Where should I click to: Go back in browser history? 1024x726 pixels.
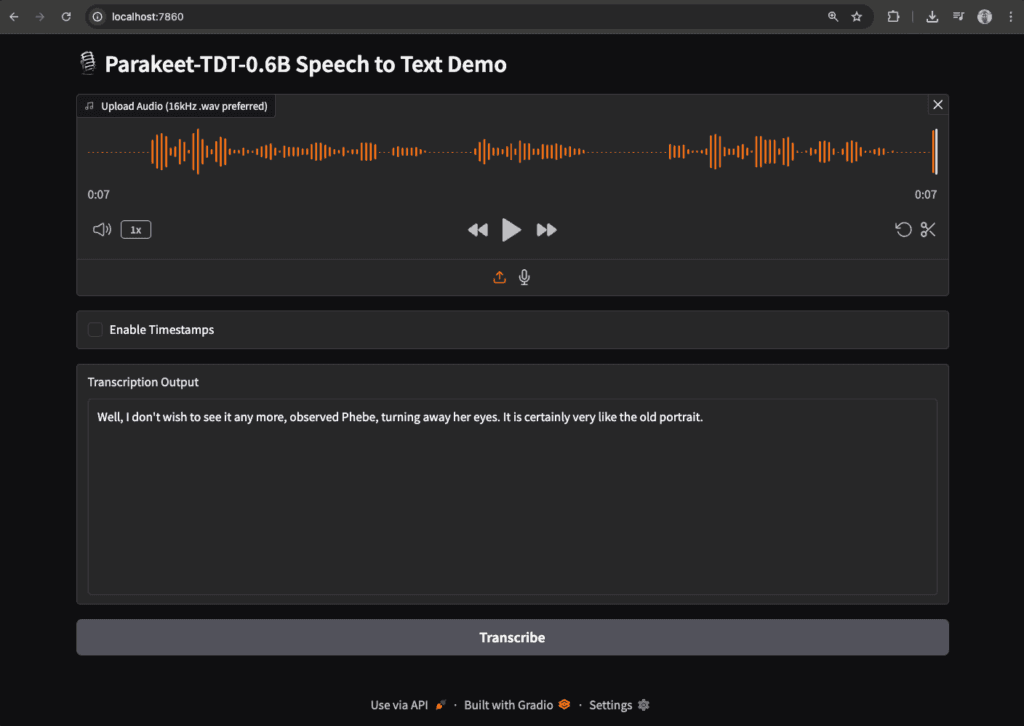point(14,17)
